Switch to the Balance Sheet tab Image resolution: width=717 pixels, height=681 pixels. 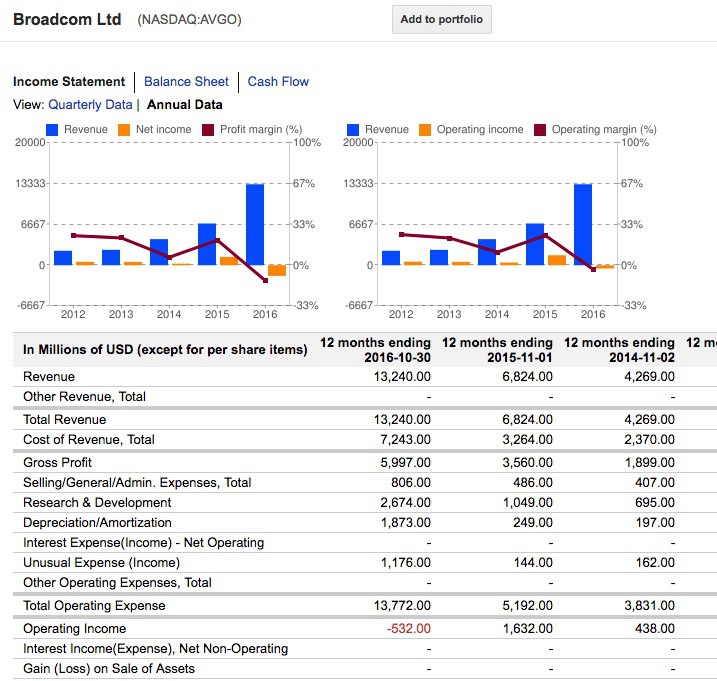click(x=186, y=81)
